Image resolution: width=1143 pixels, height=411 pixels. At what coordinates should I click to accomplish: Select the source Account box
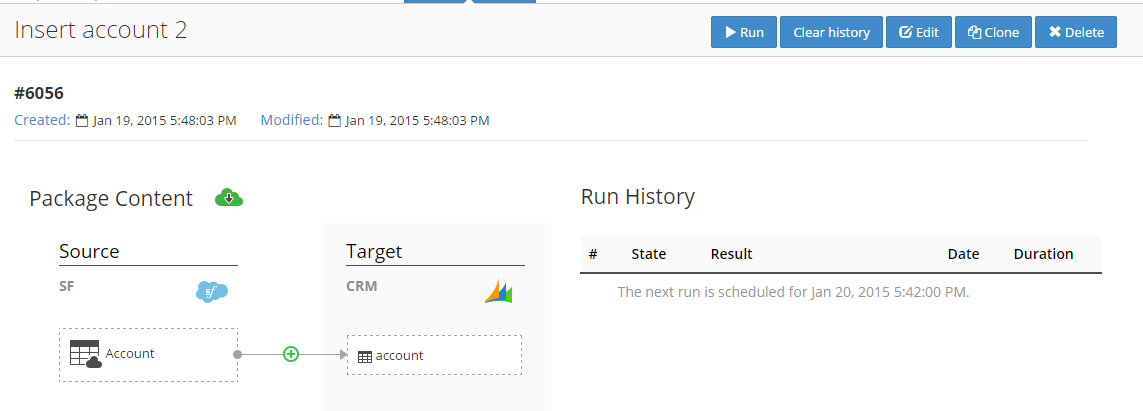tap(148, 354)
